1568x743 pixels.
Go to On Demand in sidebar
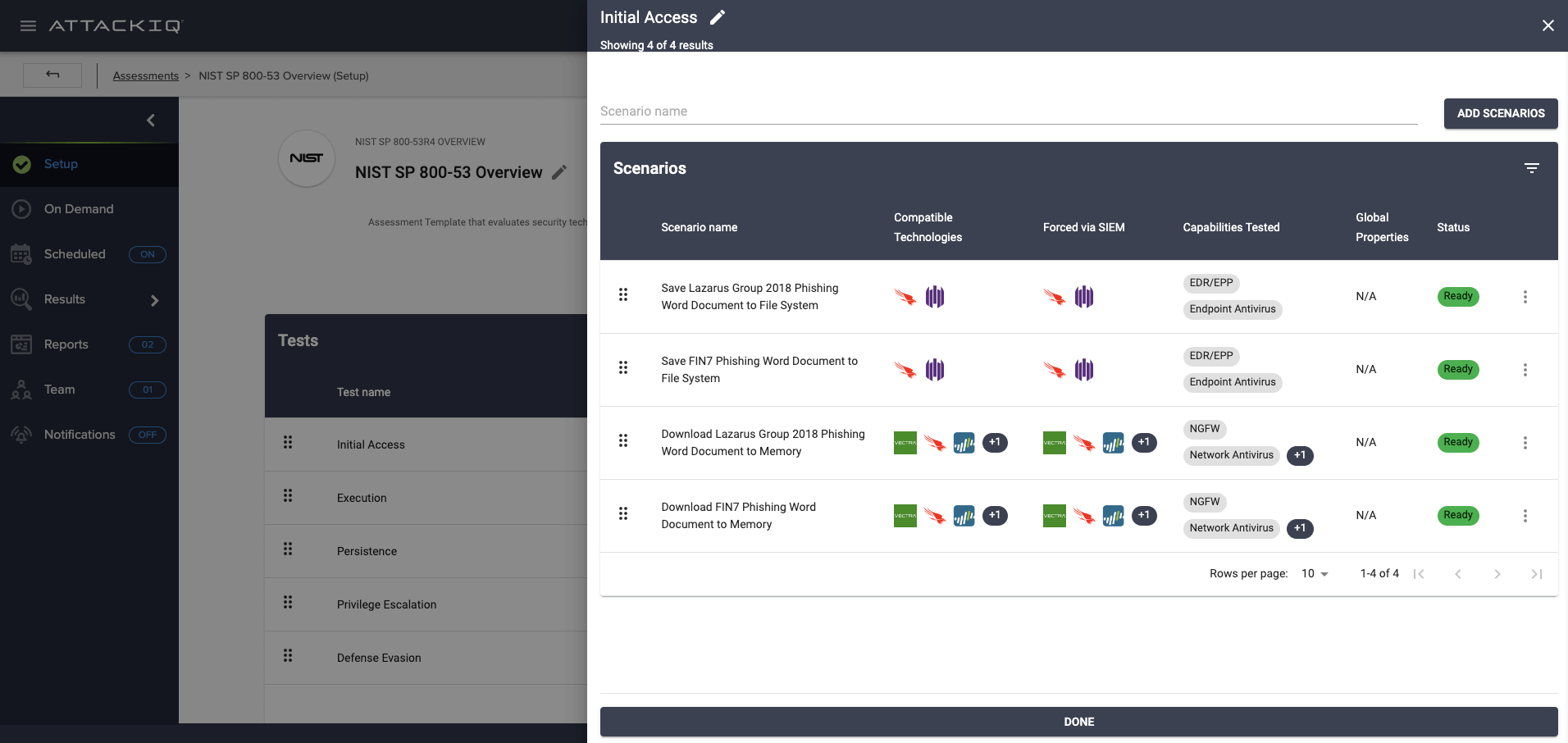click(79, 209)
